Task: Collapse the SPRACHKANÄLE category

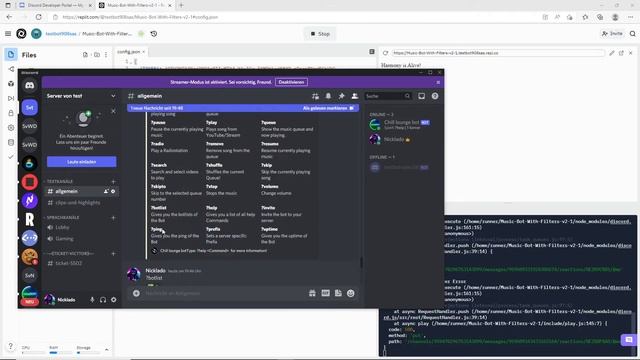Action: (62, 218)
